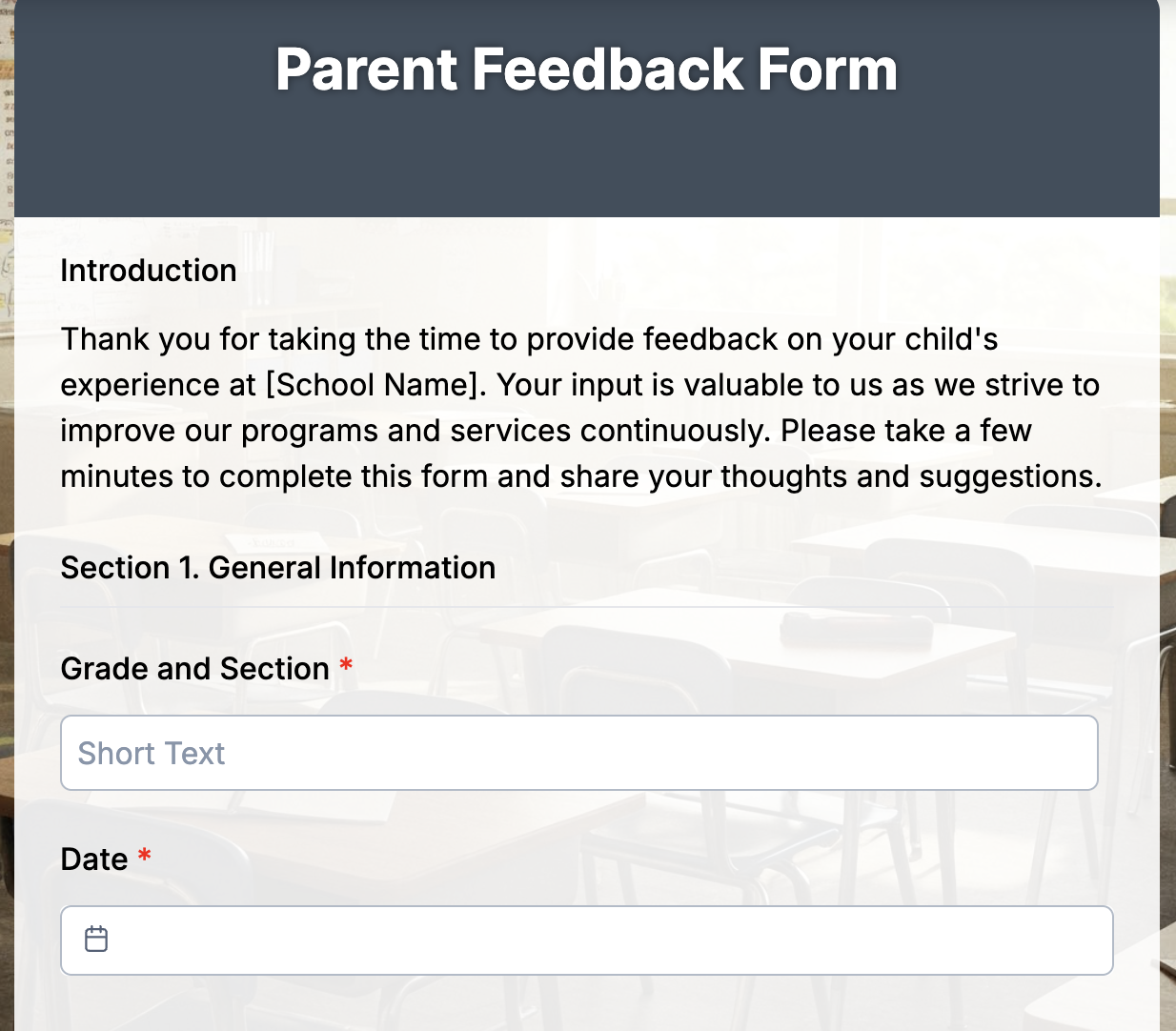Select the Parent Feedback Form title

[x=586, y=69]
